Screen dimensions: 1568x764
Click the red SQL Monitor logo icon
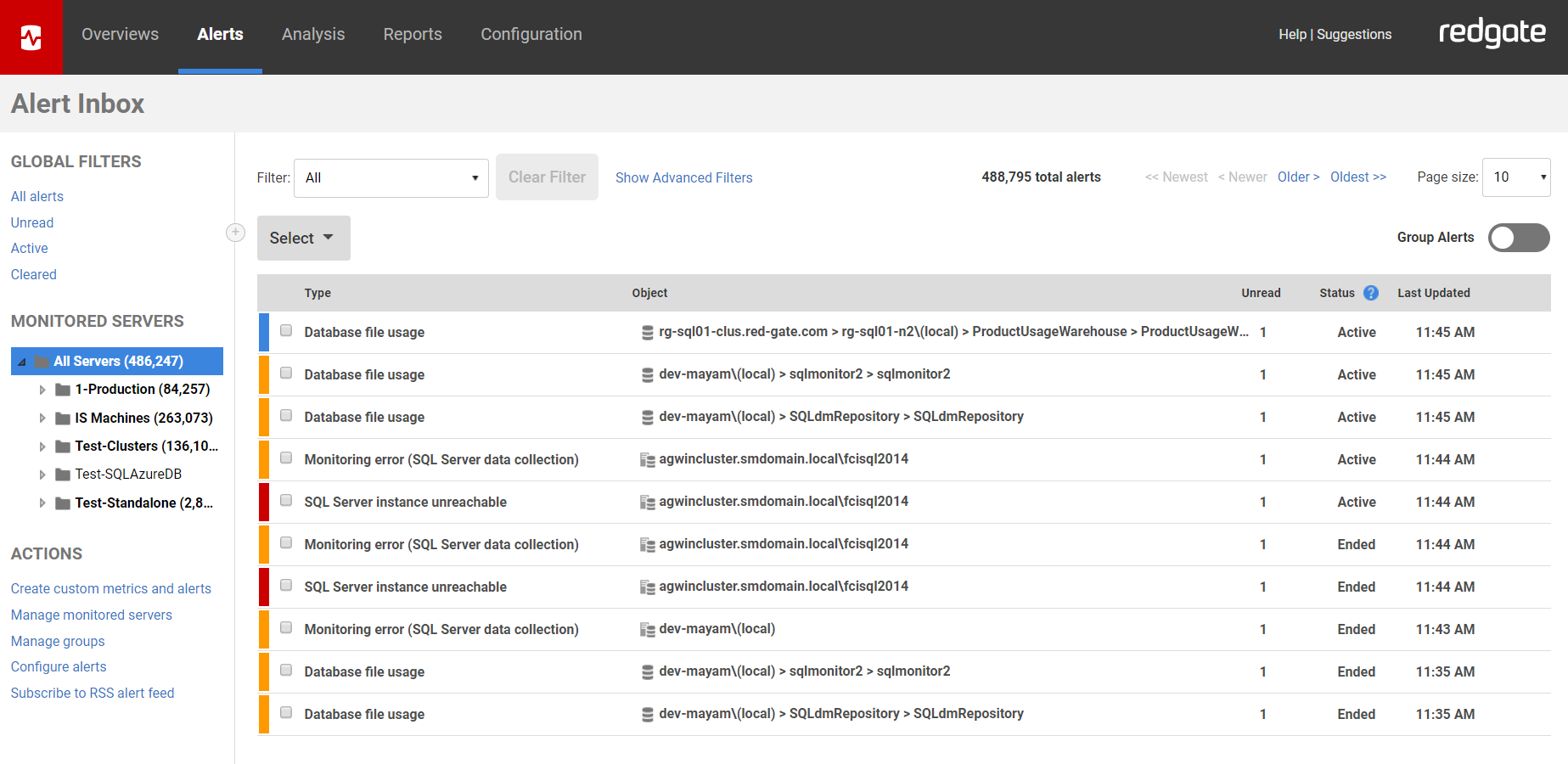tap(31, 37)
